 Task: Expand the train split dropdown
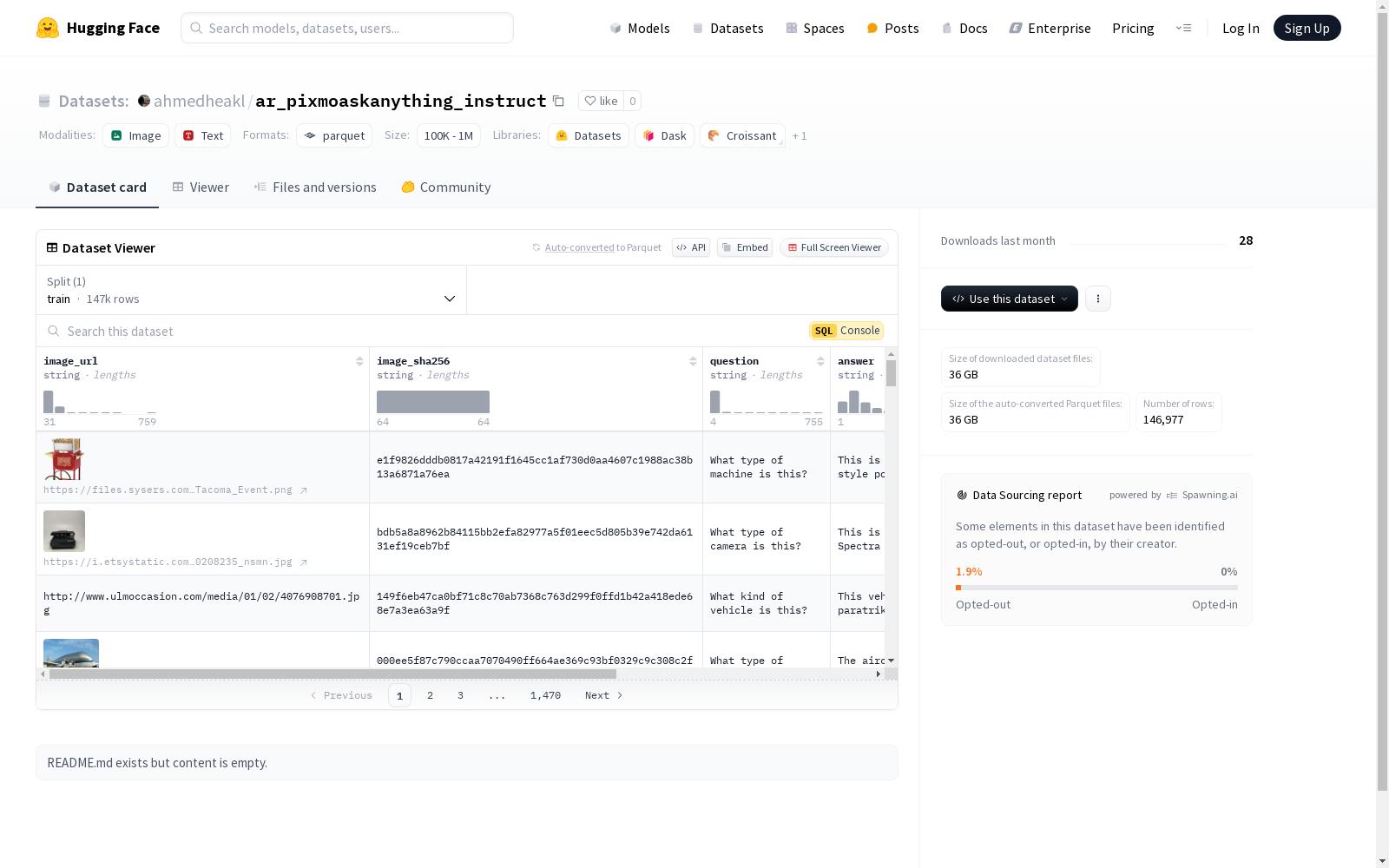(x=252, y=290)
